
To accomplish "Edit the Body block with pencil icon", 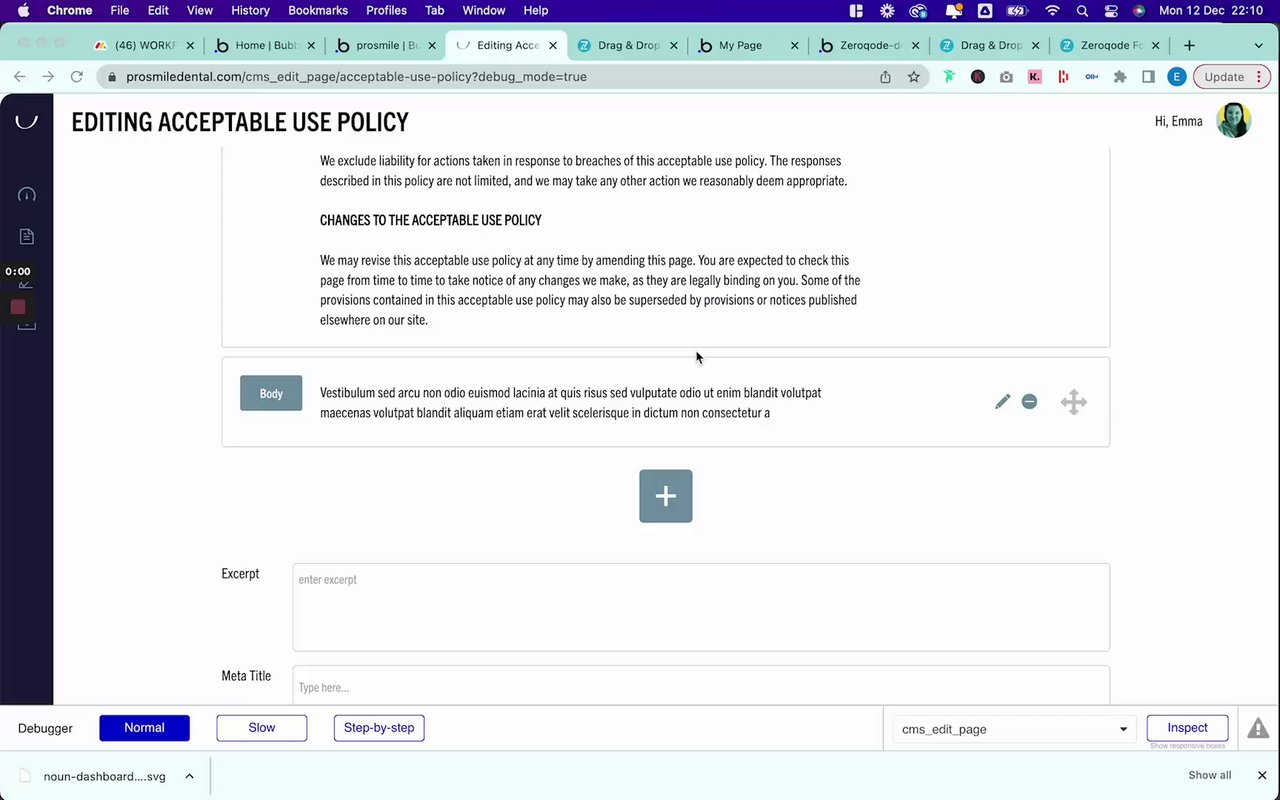I will (x=1002, y=402).
